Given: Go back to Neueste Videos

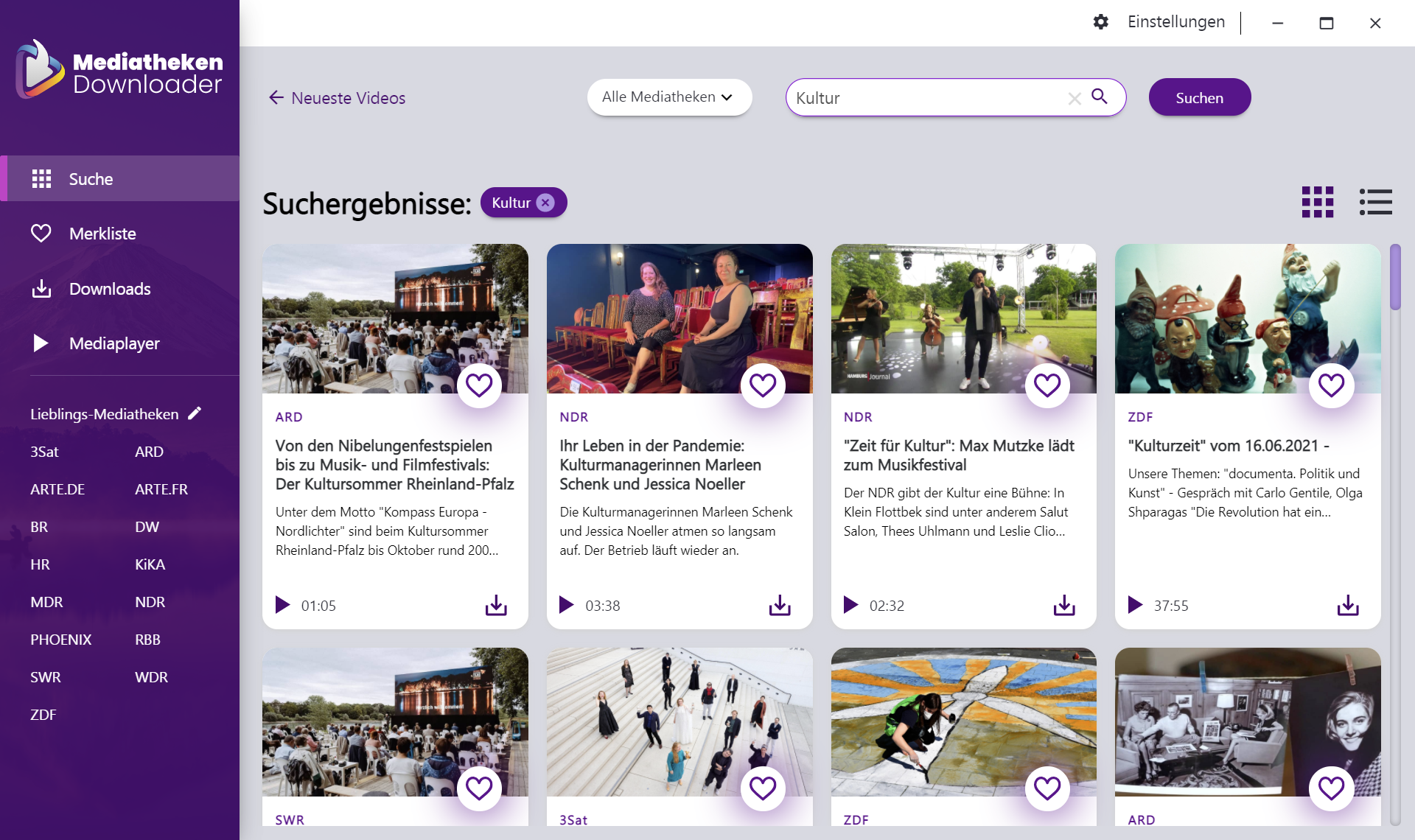Looking at the screenshot, I should (337, 98).
